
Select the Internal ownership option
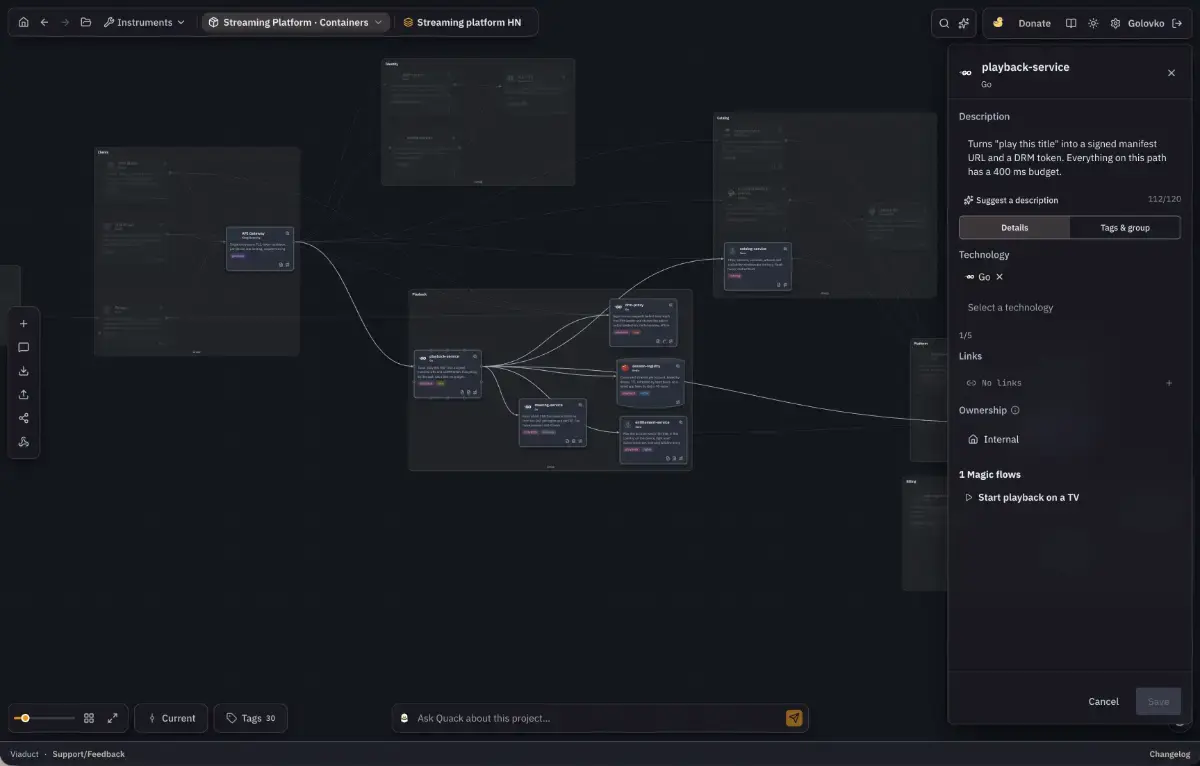click(x=994, y=439)
